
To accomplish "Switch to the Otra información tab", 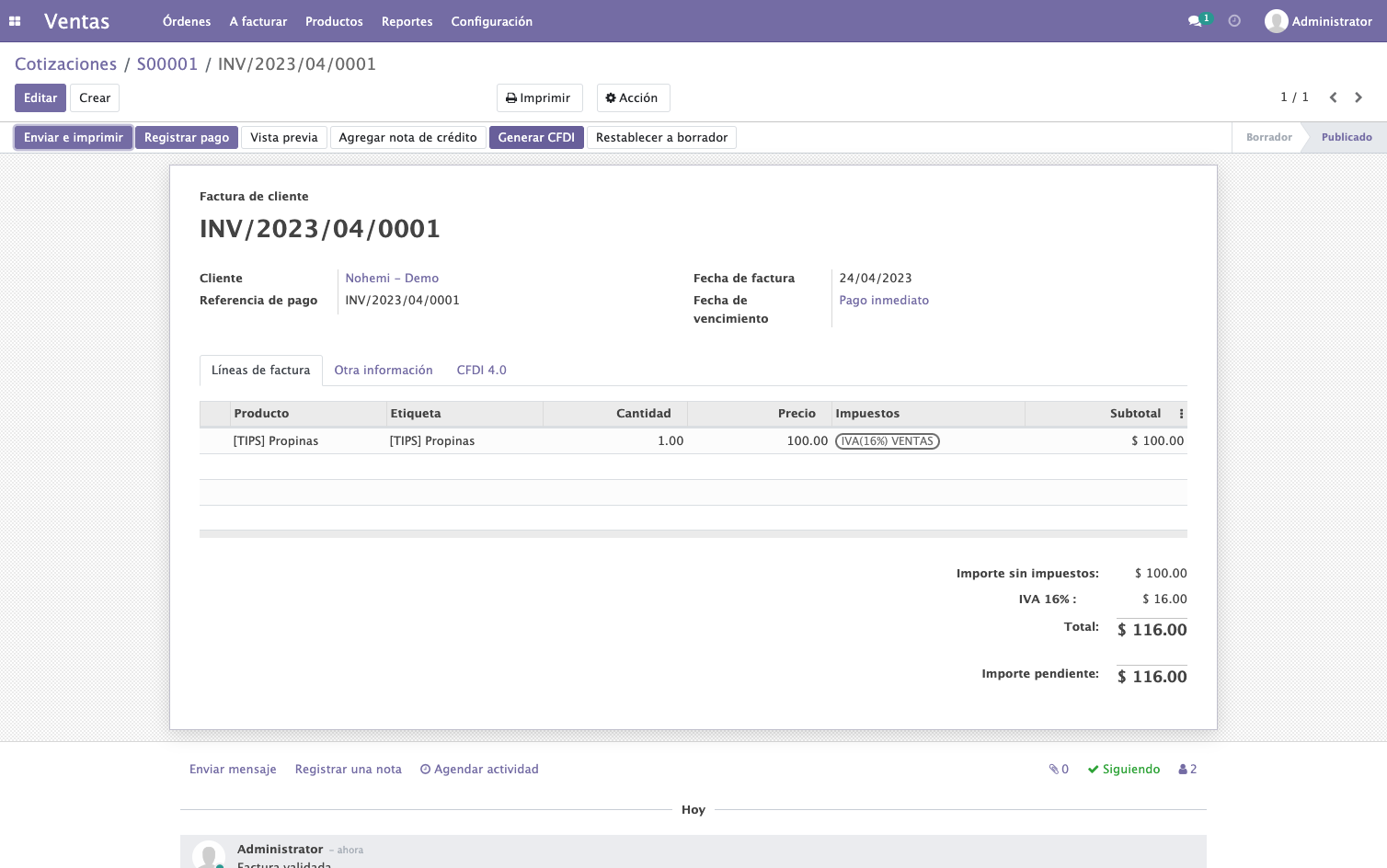I will [384, 371].
